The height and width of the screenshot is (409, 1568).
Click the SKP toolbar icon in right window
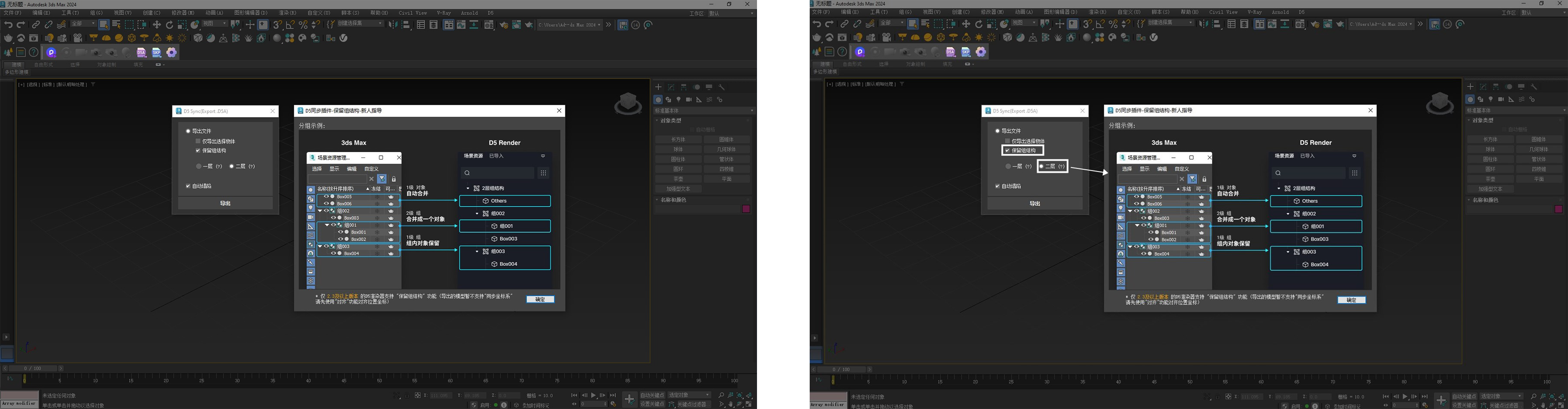(966, 52)
